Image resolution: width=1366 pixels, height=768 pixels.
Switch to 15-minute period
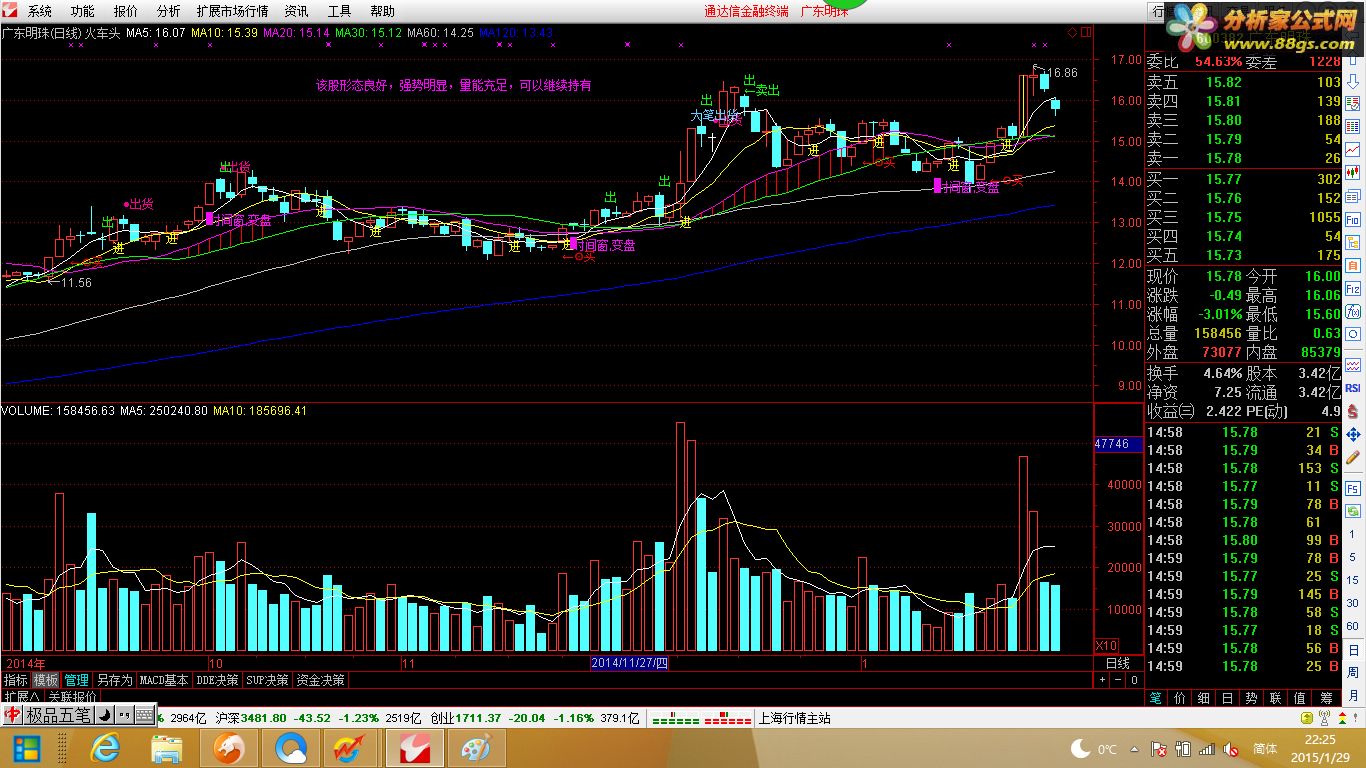(x=1353, y=580)
